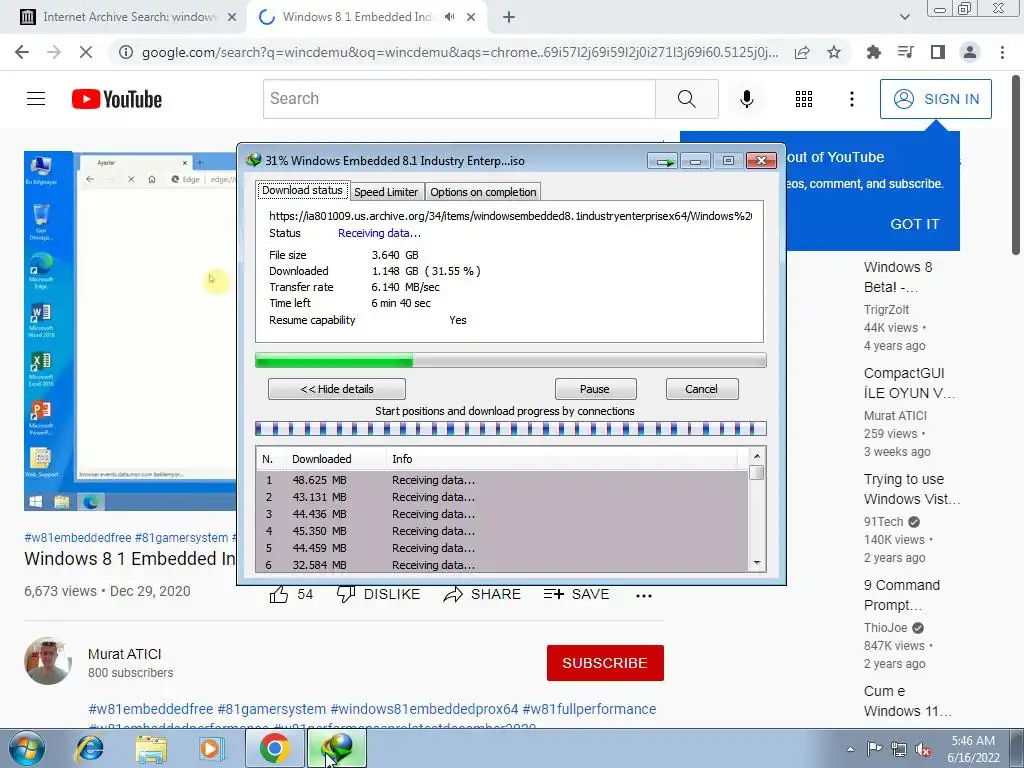Click in the YouTube Search field
The width and height of the screenshot is (1024, 768).
point(459,99)
